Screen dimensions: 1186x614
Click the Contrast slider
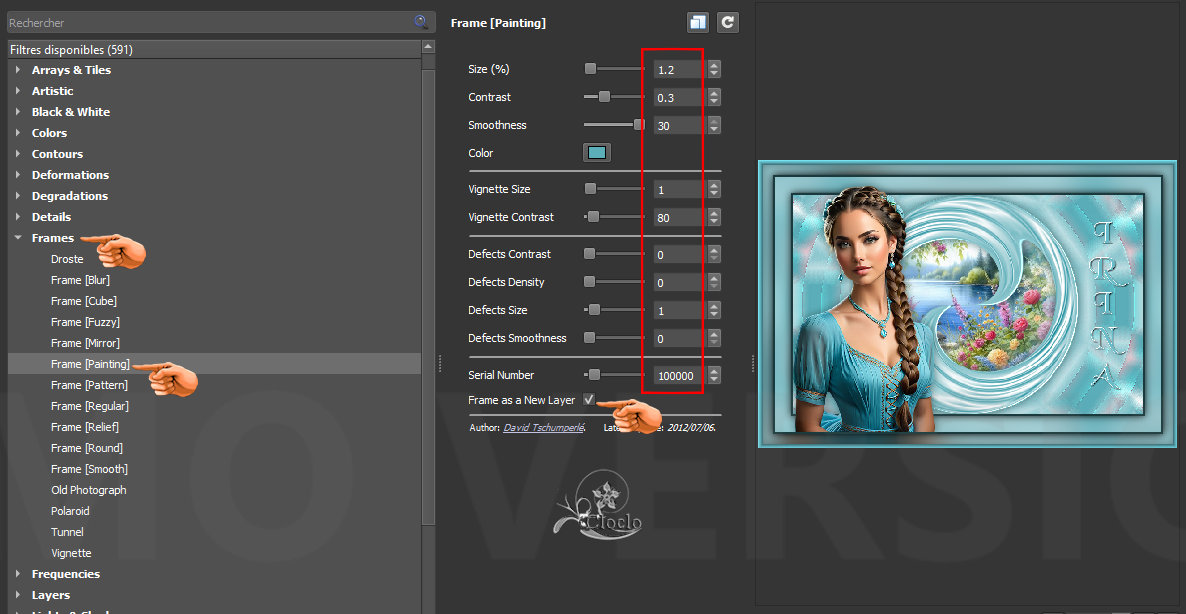coord(614,97)
